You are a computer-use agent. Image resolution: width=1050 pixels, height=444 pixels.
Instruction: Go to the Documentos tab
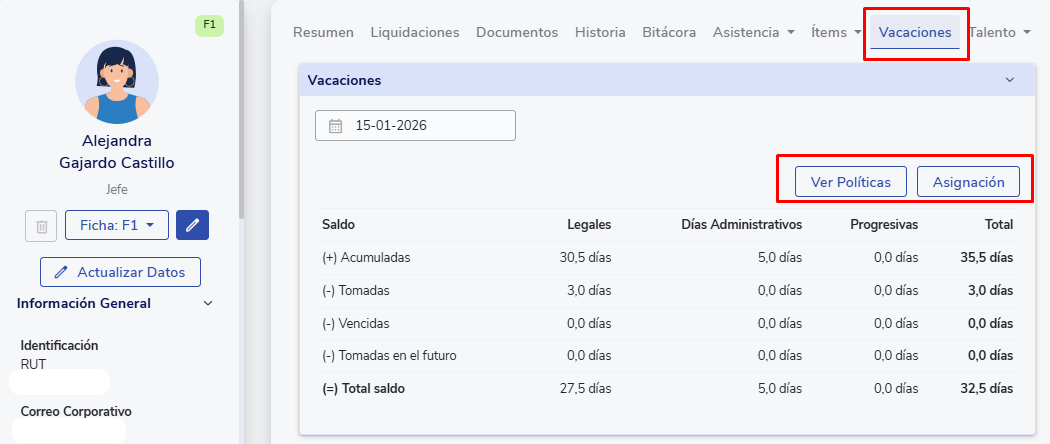click(517, 32)
